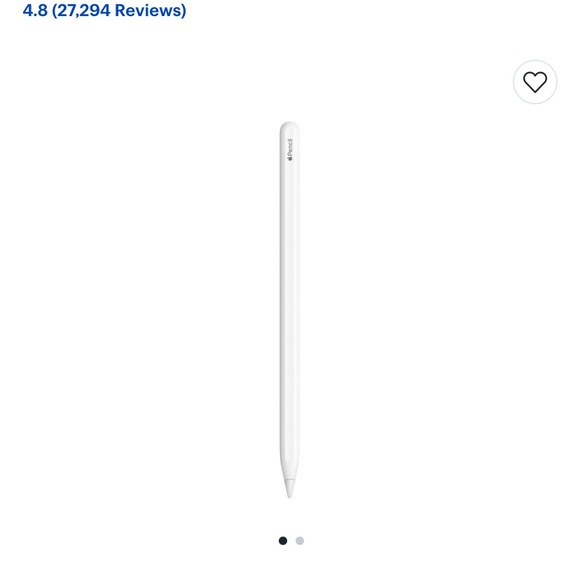Jump to reviews via blue rating link
The height and width of the screenshot is (580, 580).
[104, 10]
